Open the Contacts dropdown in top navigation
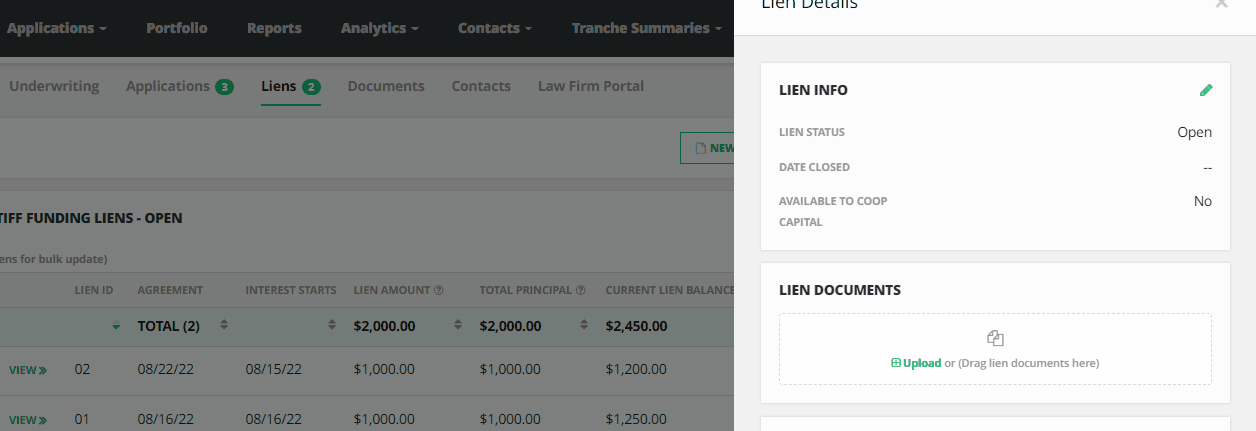1256x431 pixels. click(494, 28)
